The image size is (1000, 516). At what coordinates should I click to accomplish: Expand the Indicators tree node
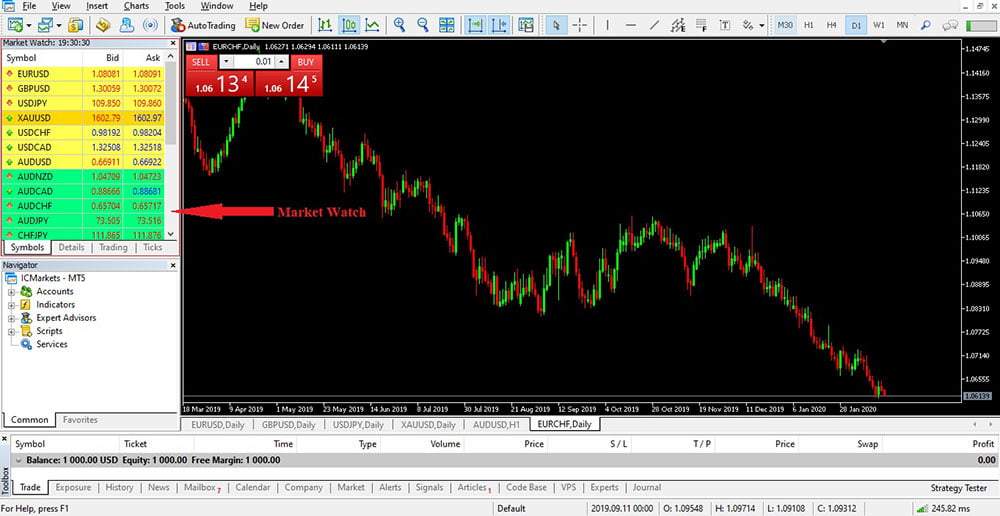click(11, 305)
